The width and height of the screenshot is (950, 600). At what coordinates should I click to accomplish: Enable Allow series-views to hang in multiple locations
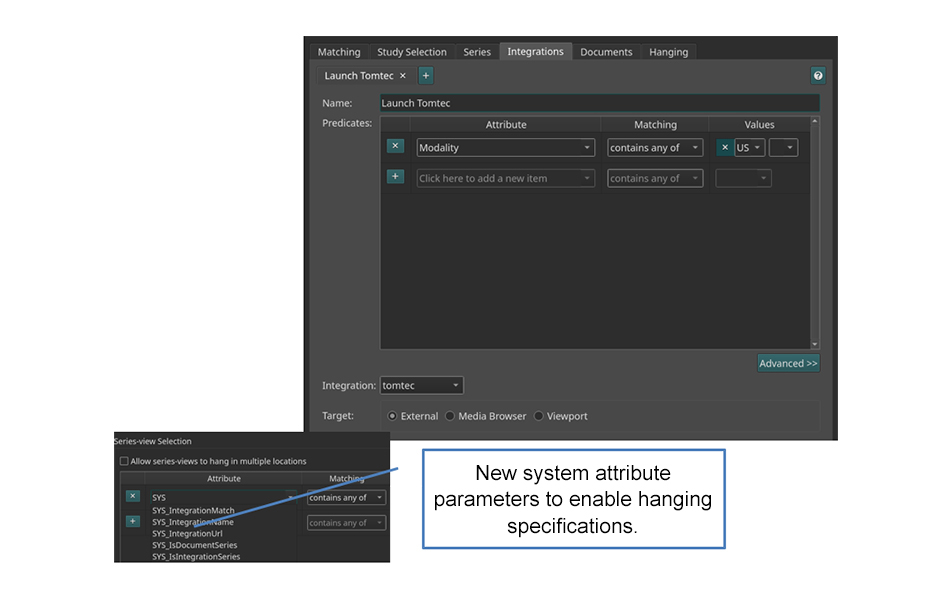(x=124, y=461)
